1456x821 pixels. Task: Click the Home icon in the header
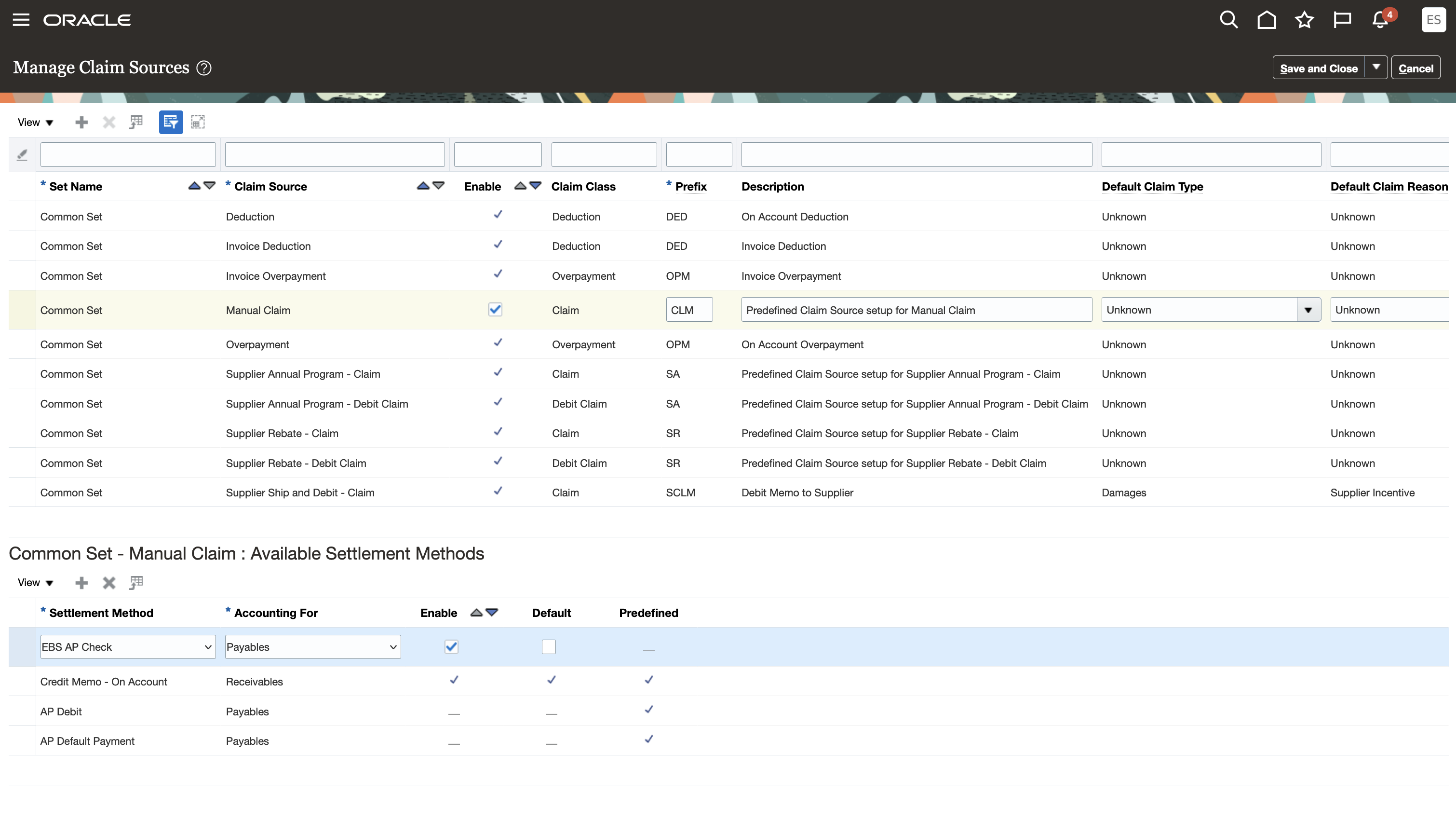tap(1267, 19)
